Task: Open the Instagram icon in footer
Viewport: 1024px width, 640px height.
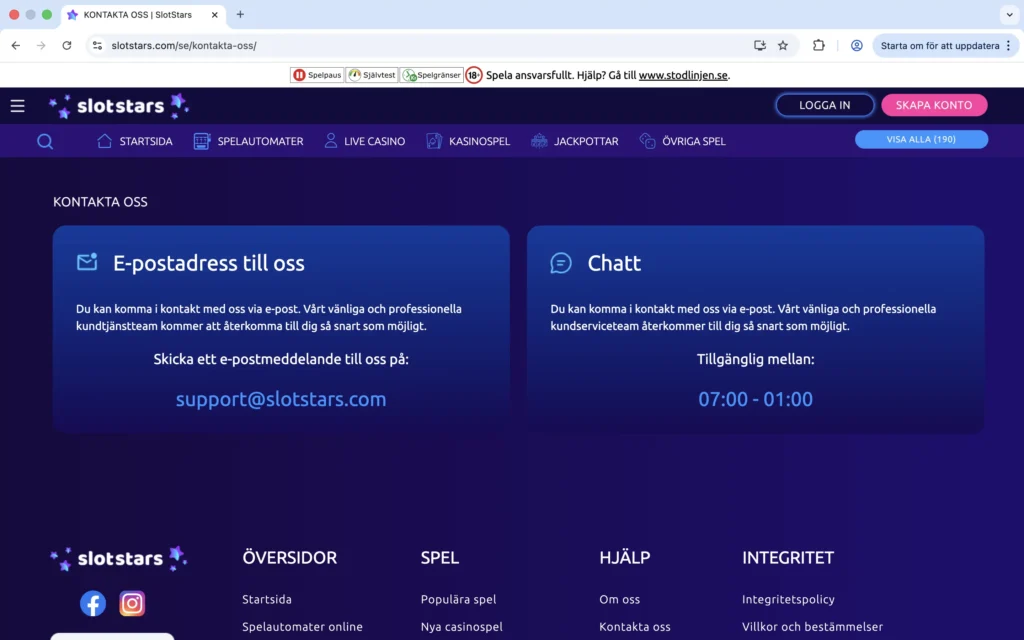Action: coord(132,603)
